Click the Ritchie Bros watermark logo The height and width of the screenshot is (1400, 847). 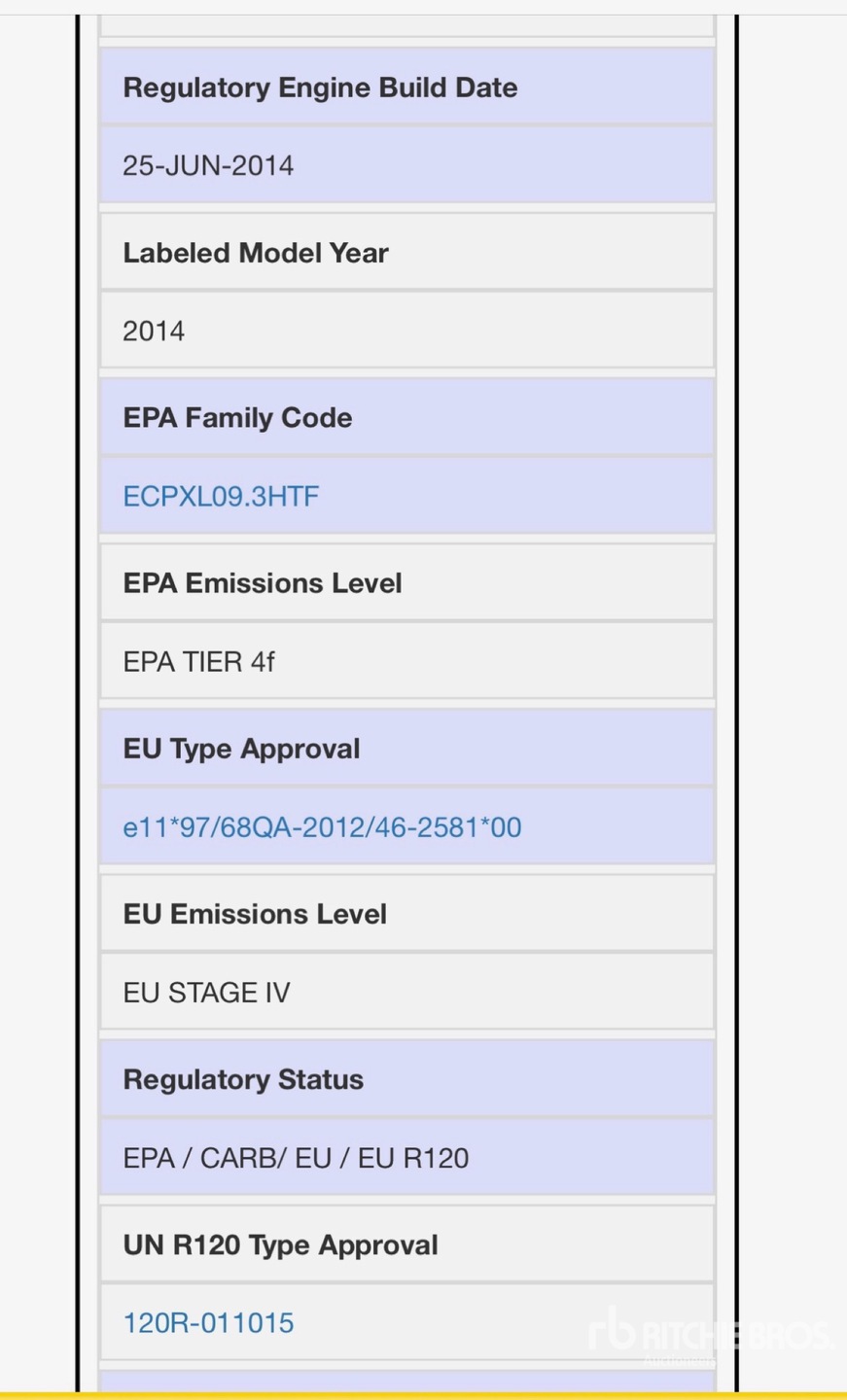(710, 1335)
